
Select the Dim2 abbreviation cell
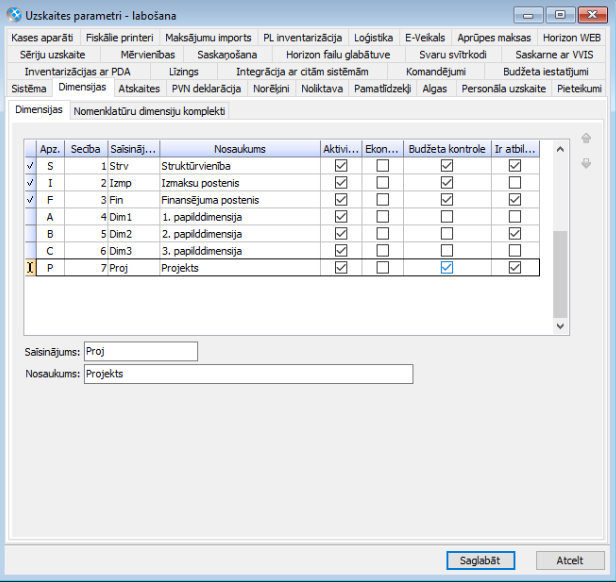tap(134, 234)
